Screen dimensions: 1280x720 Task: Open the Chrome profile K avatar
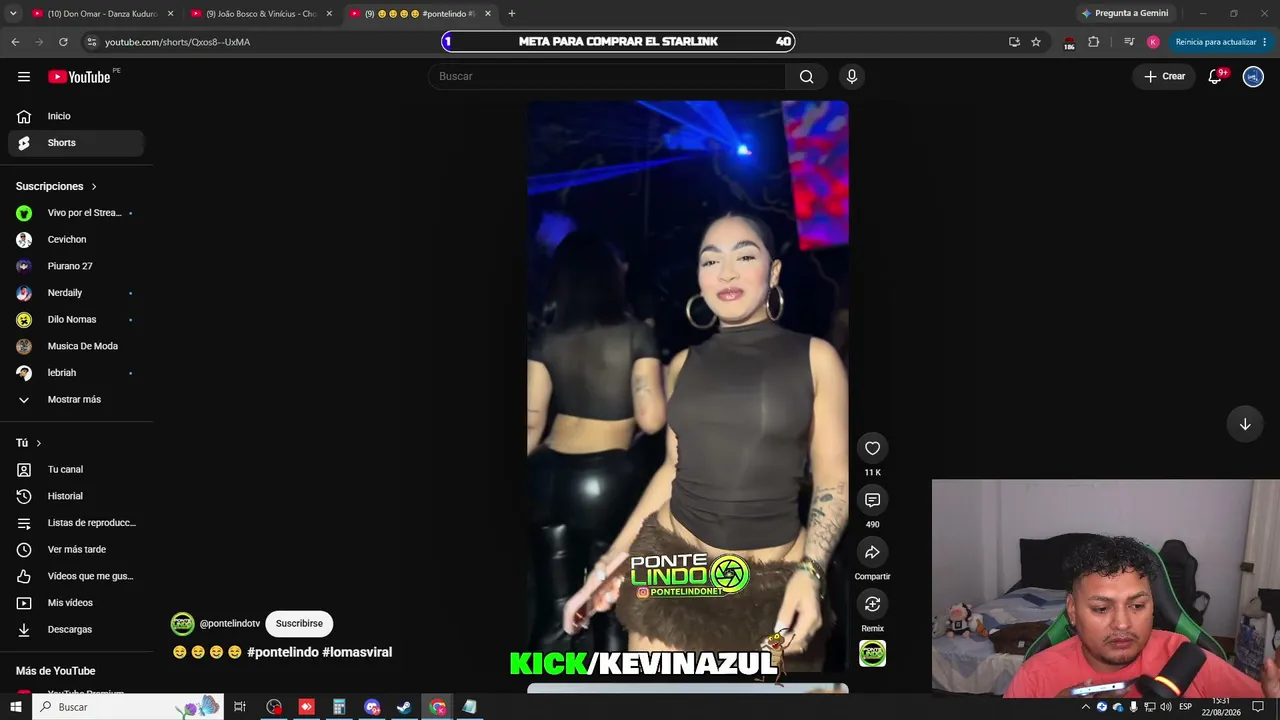pos(1153,42)
